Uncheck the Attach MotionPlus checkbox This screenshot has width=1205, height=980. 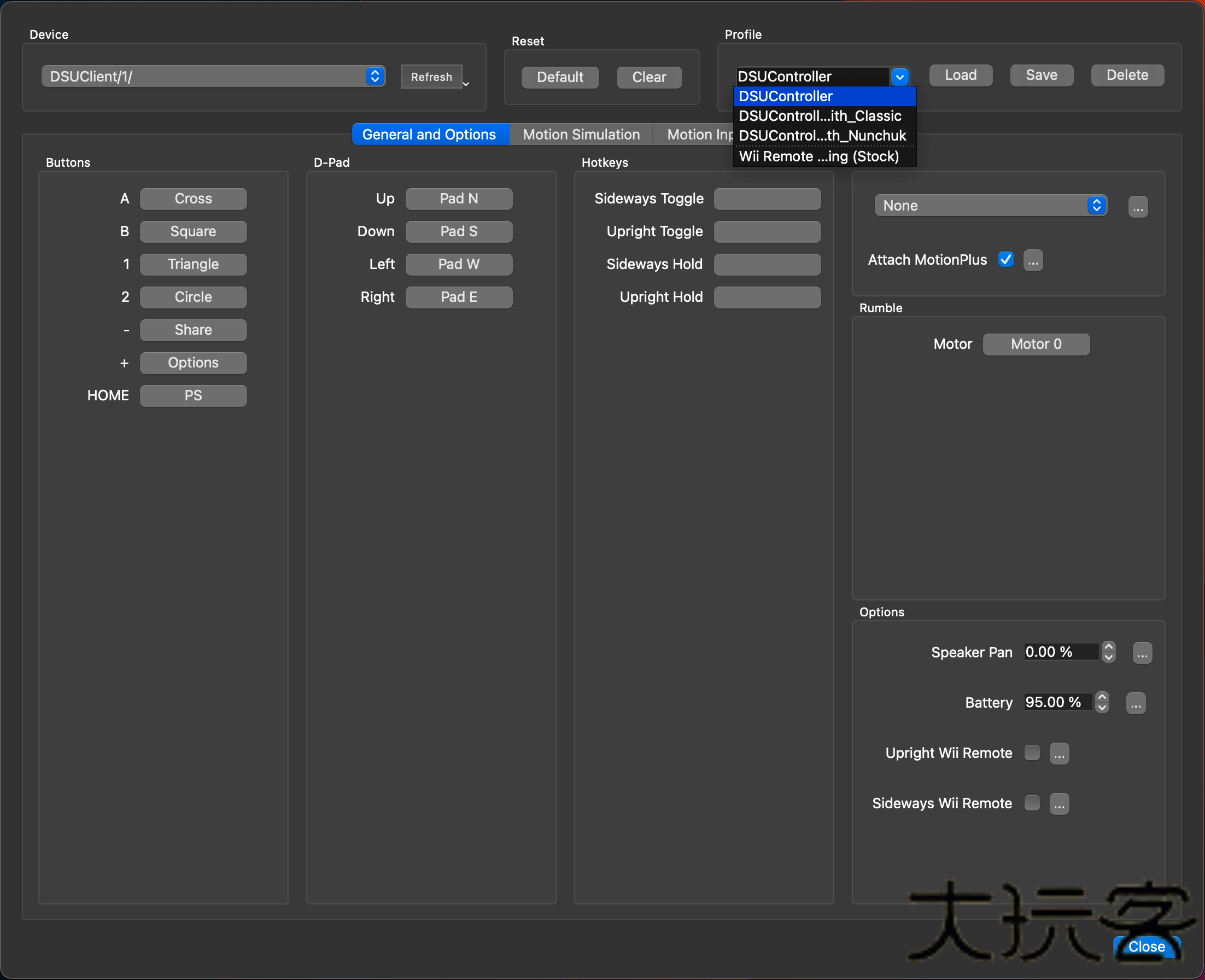point(1005,260)
